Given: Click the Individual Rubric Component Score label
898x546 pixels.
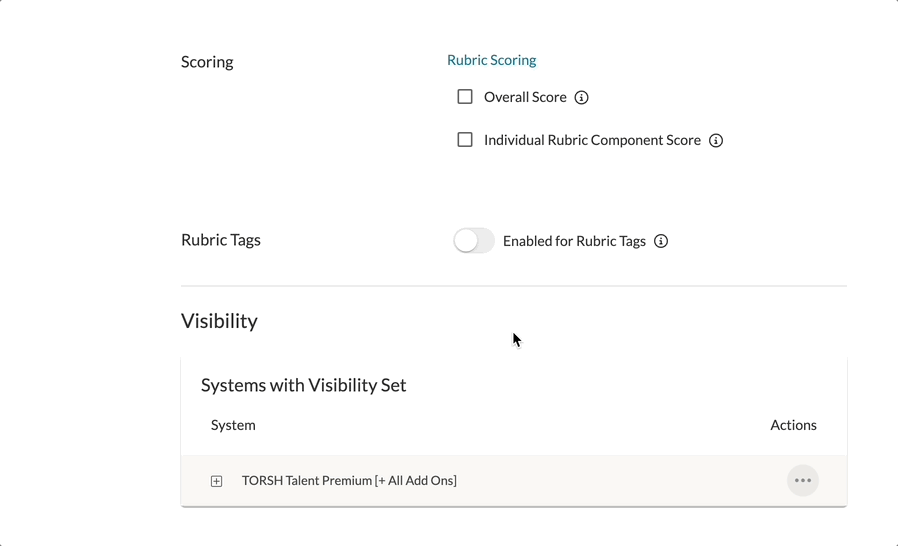Looking at the screenshot, I should (592, 140).
